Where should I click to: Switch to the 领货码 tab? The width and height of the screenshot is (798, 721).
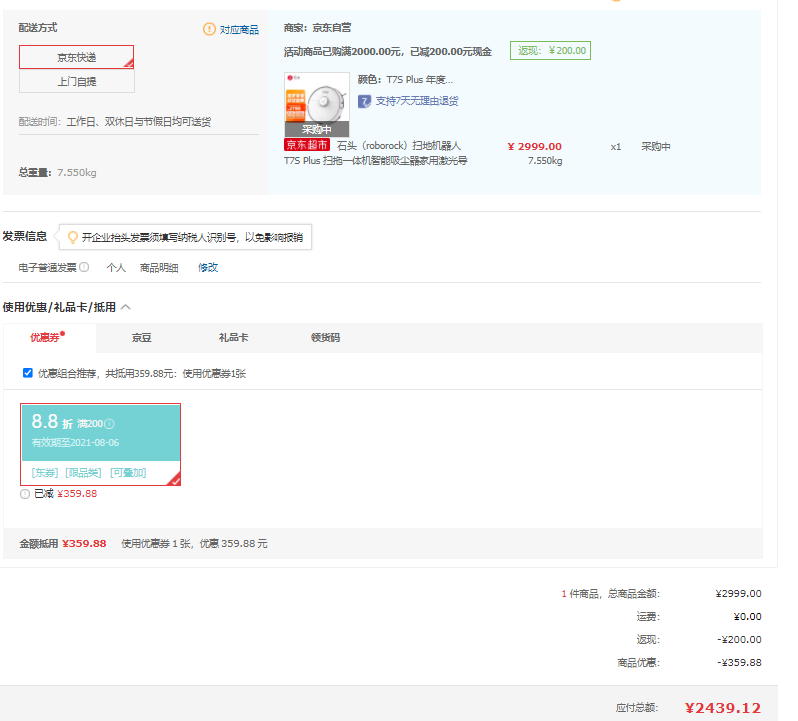(x=325, y=337)
